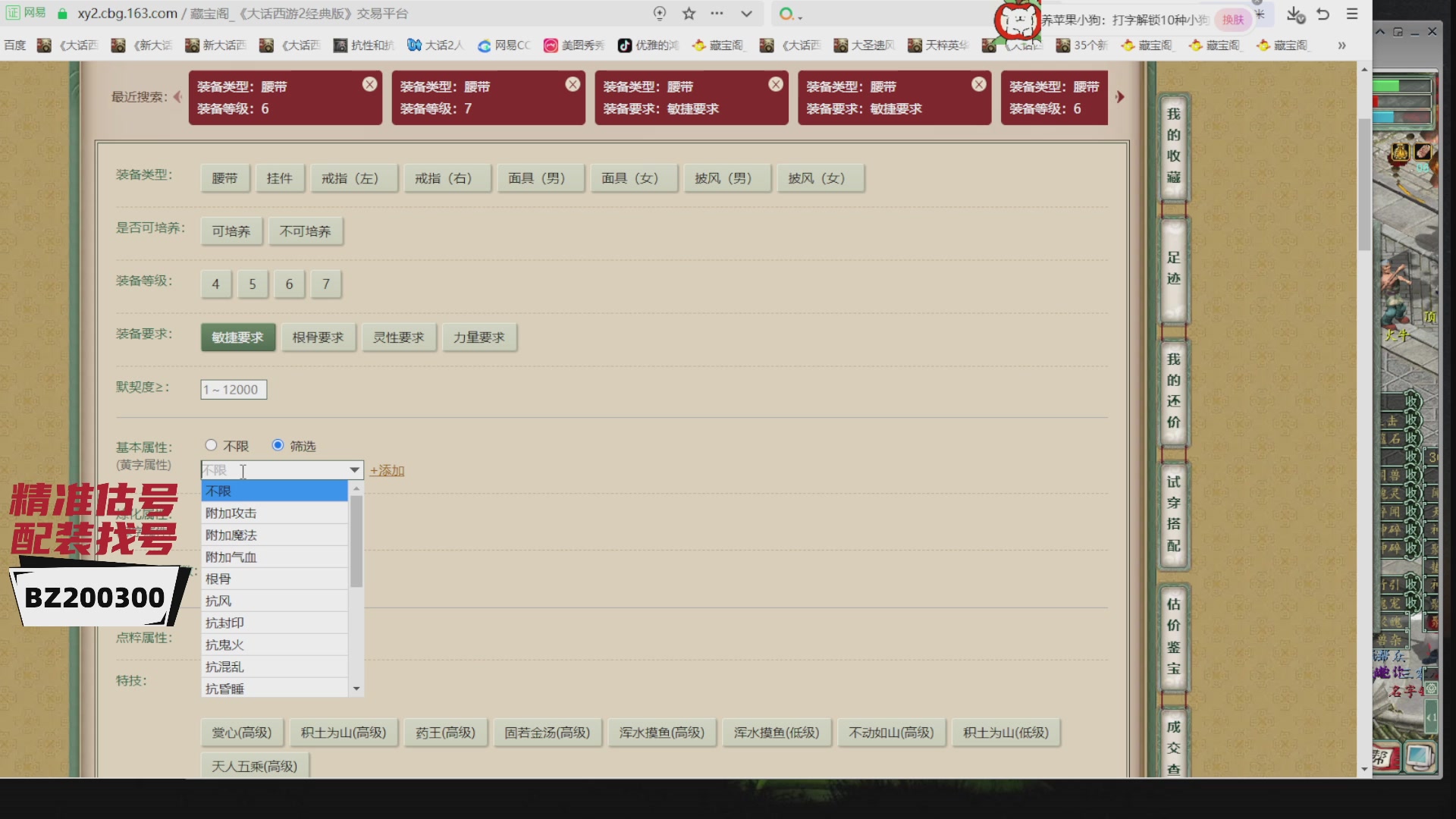
Task: Open 估价鉴宝 side tab
Action: [1173, 635]
